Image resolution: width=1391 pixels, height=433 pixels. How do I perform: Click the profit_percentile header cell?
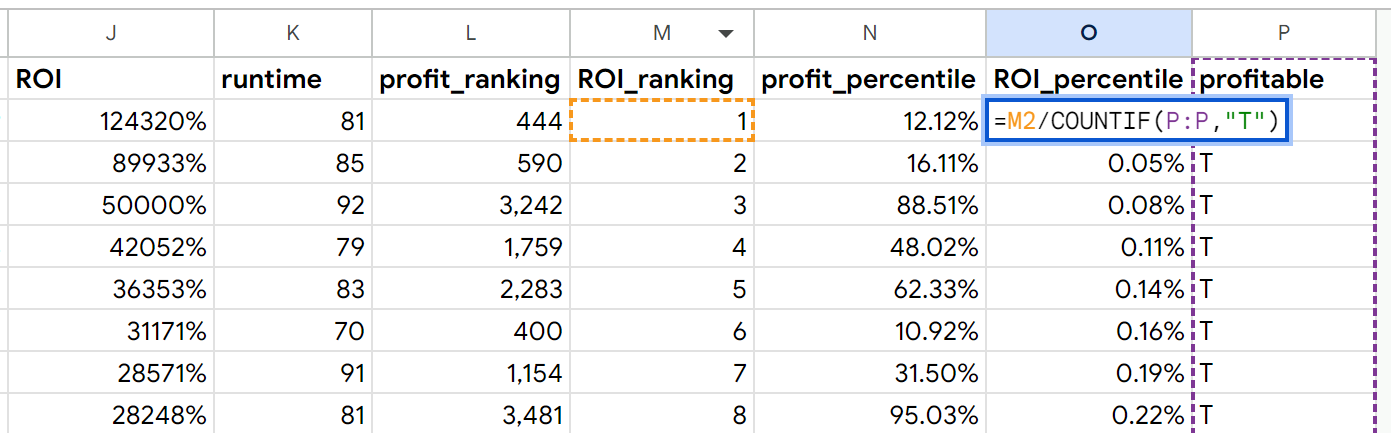coord(869,79)
